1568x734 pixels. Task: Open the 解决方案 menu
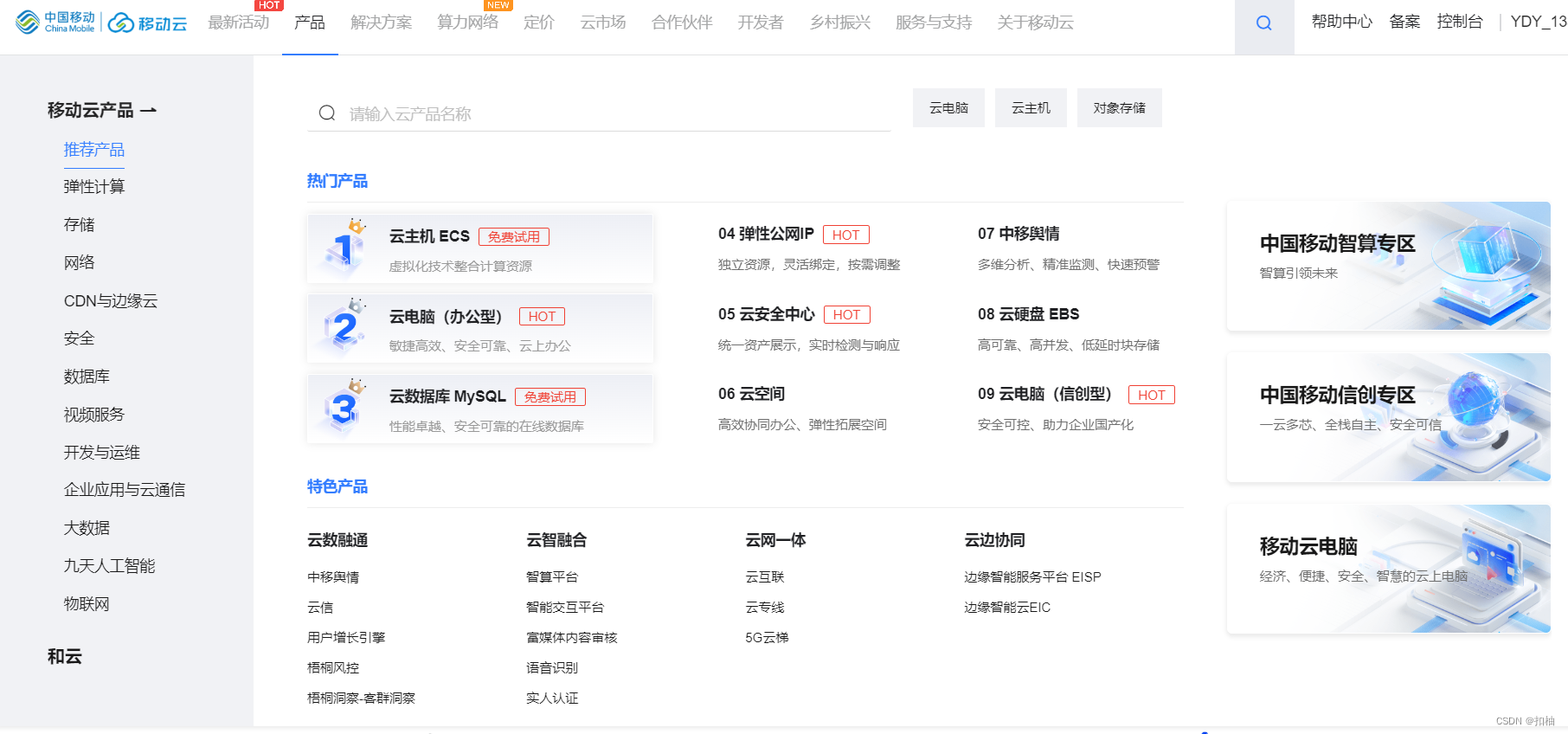tap(382, 23)
